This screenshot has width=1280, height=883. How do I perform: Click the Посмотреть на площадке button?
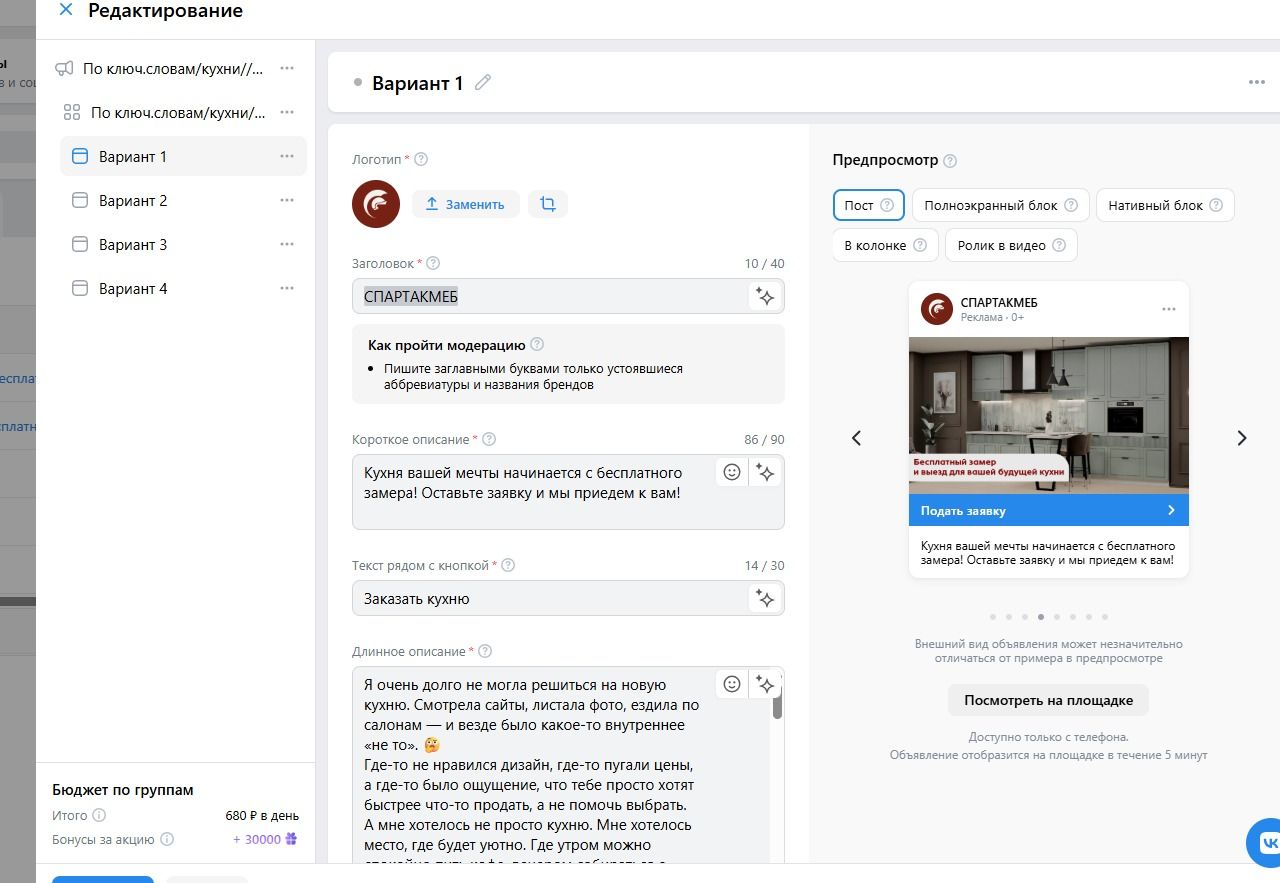(1048, 700)
